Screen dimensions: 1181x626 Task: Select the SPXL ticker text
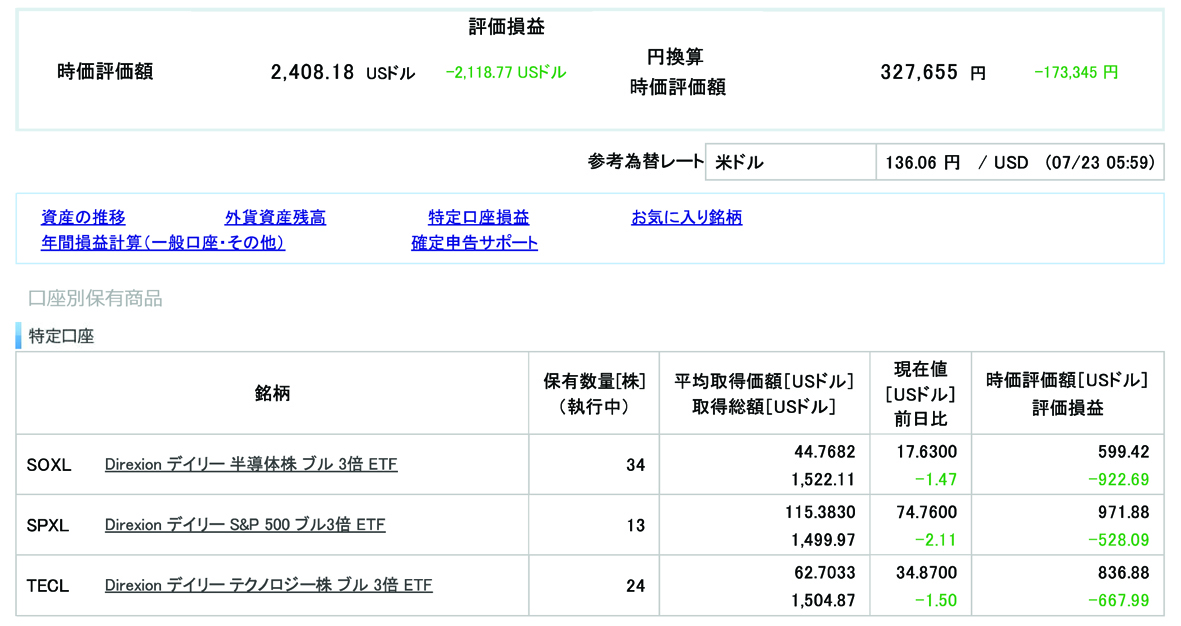47,526
